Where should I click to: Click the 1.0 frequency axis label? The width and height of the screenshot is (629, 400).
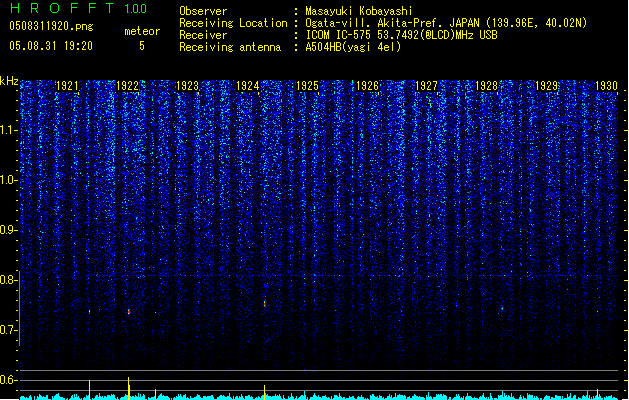click(9, 180)
